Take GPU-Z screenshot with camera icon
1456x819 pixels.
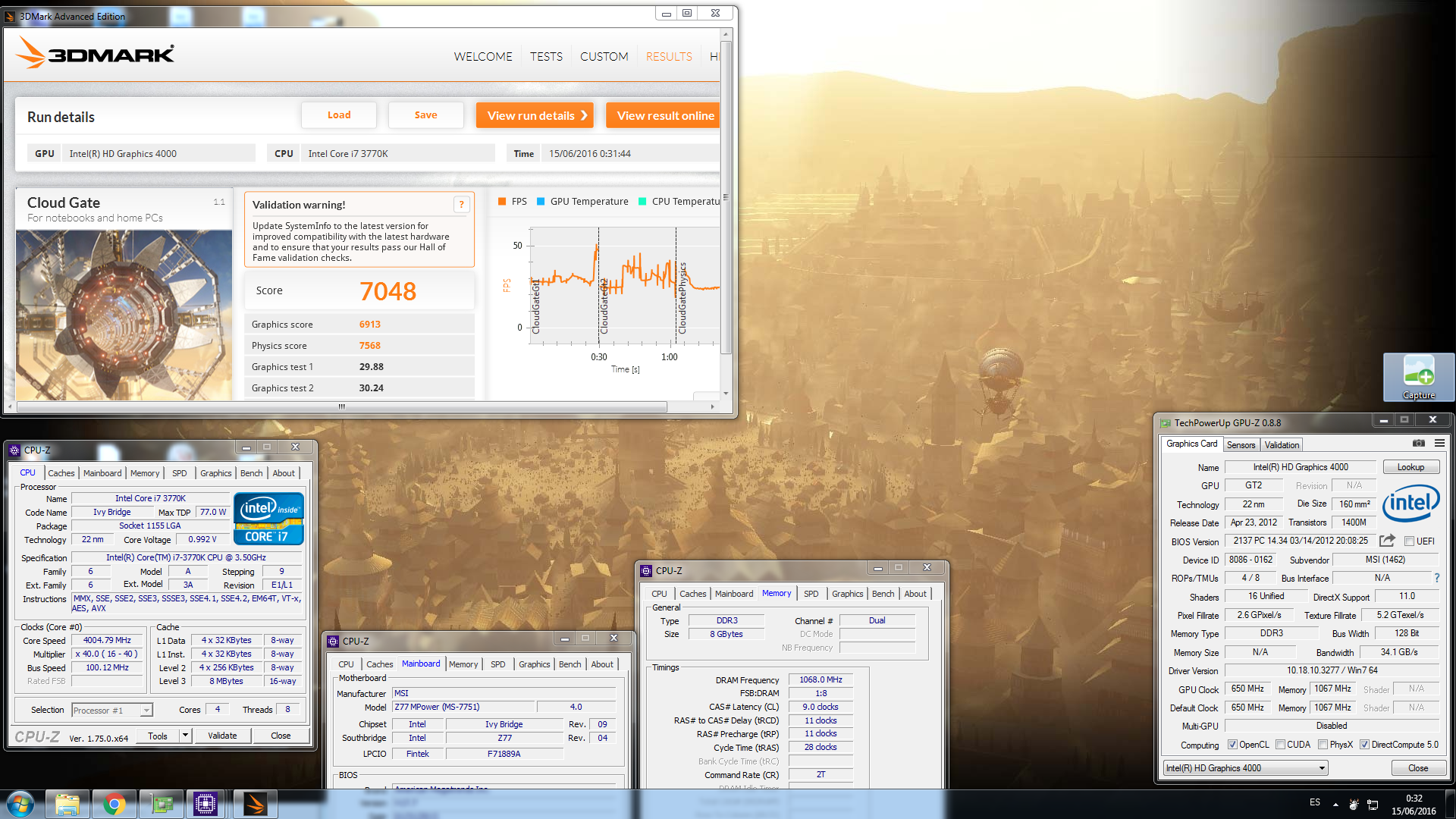[x=1418, y=444]
